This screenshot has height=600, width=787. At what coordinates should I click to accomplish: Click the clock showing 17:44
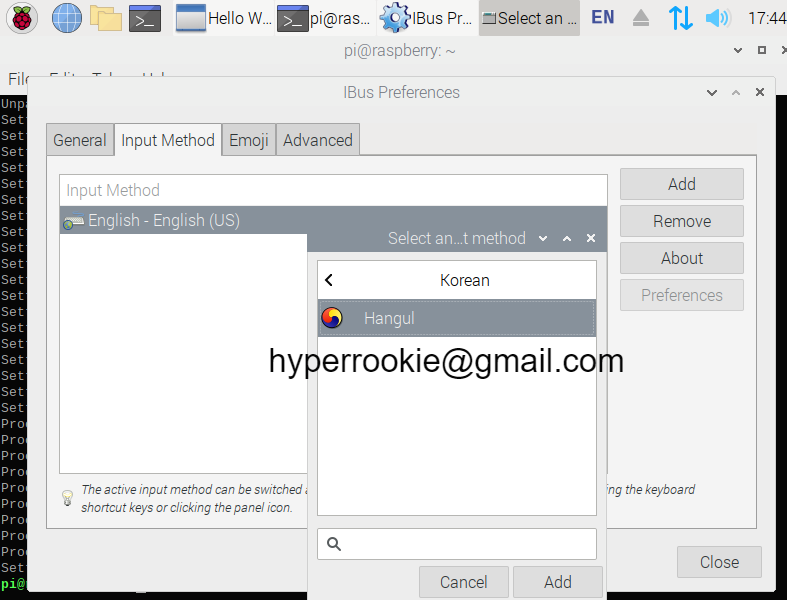(767, 19)
